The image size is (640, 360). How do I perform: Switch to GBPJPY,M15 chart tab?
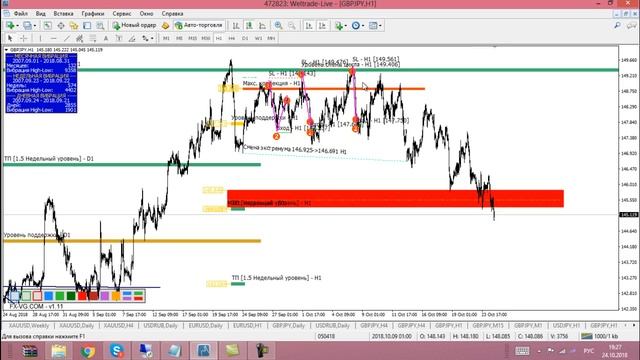pos(488,326)
